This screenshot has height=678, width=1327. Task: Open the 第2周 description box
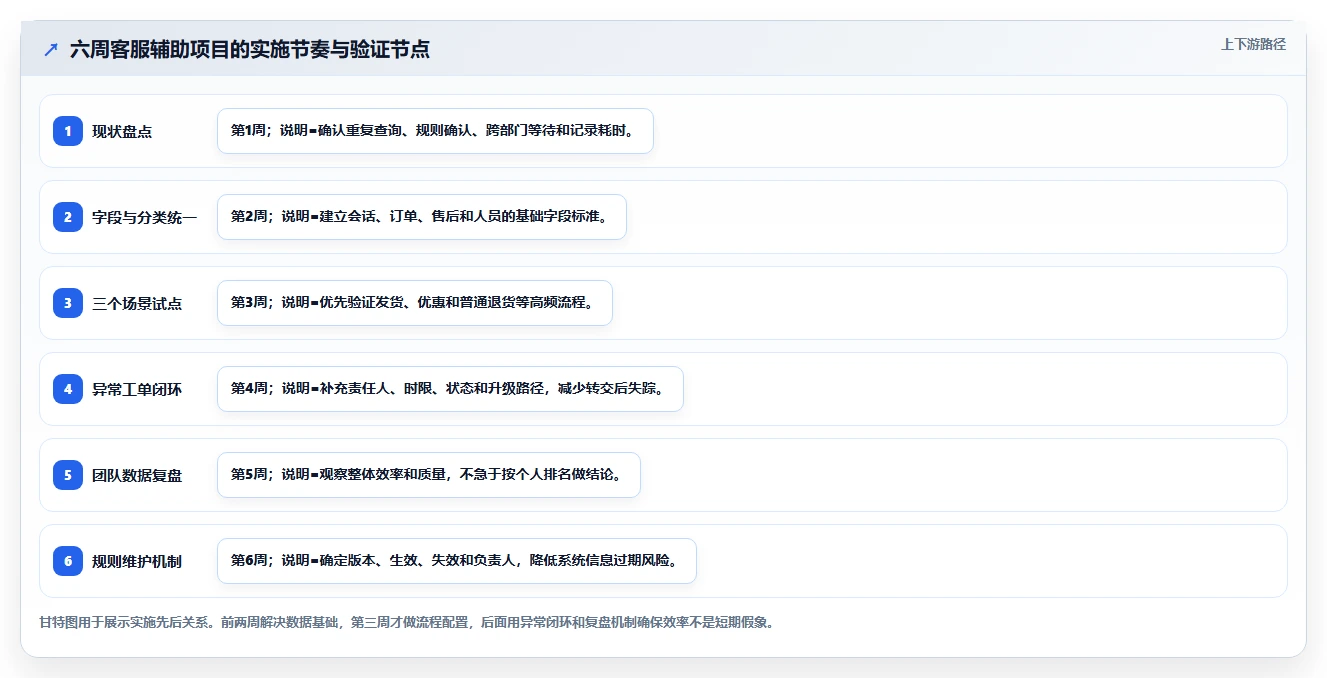point(422,217)
